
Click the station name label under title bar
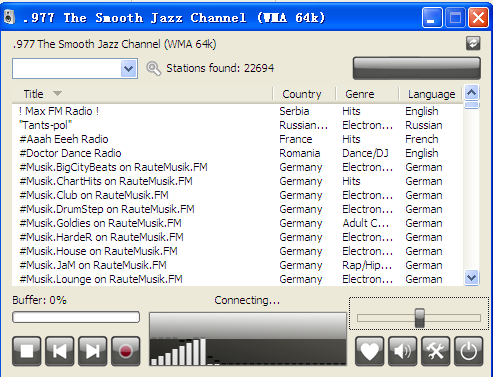coord(115,44)
